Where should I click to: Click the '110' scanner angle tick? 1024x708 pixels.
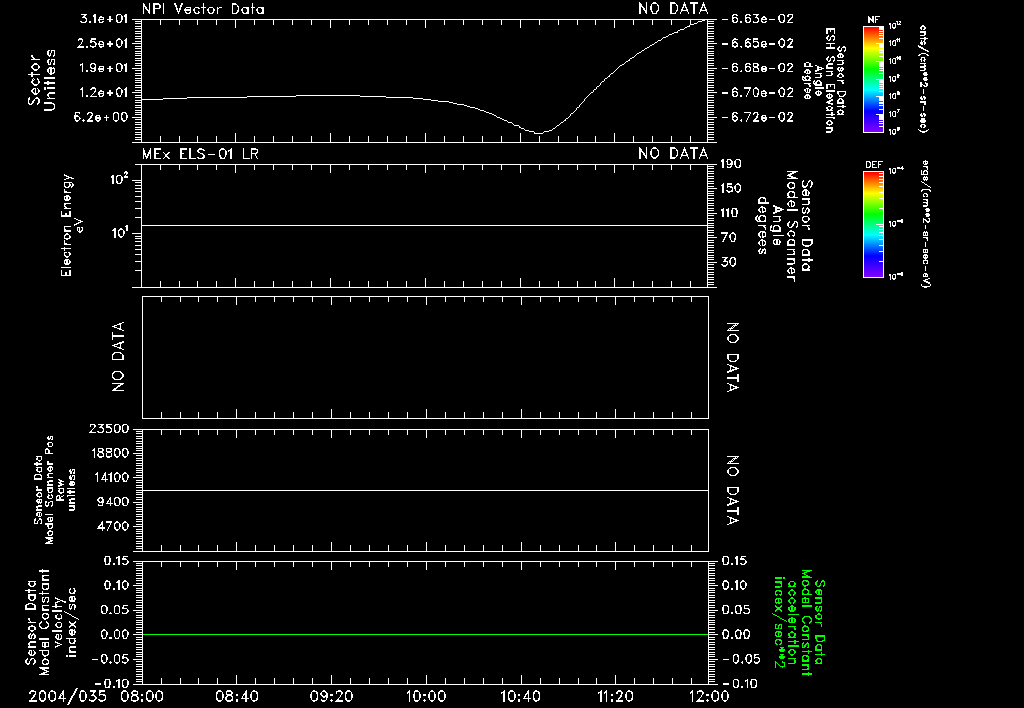[x=731, y=213]
